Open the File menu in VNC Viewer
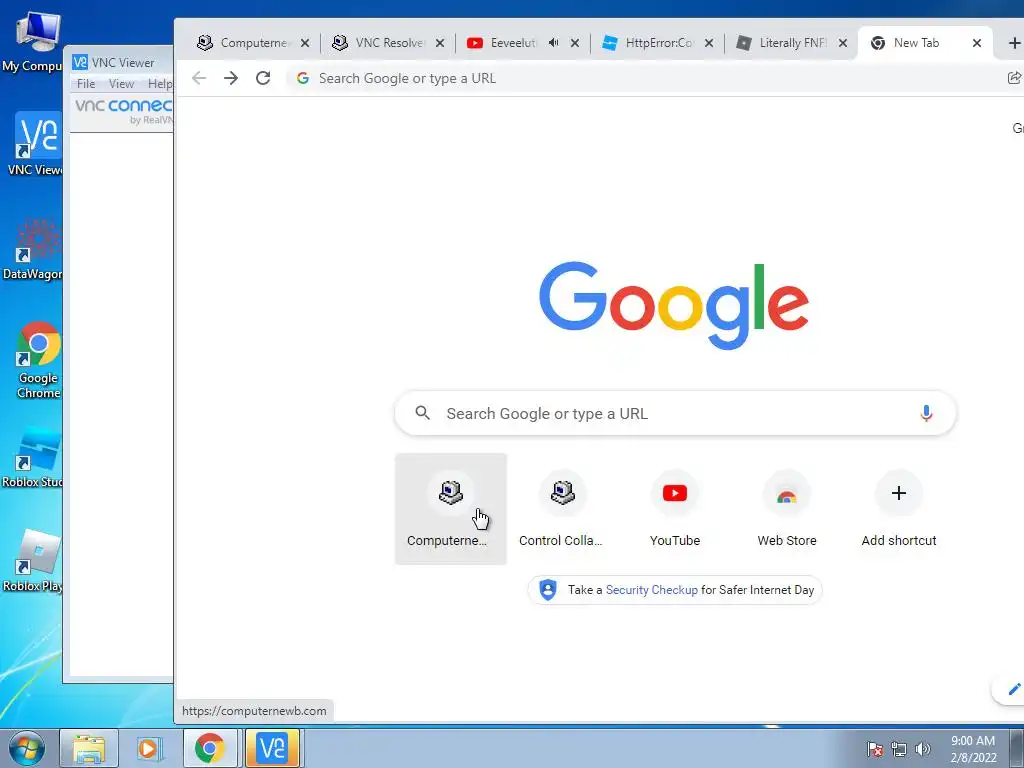 86,84
